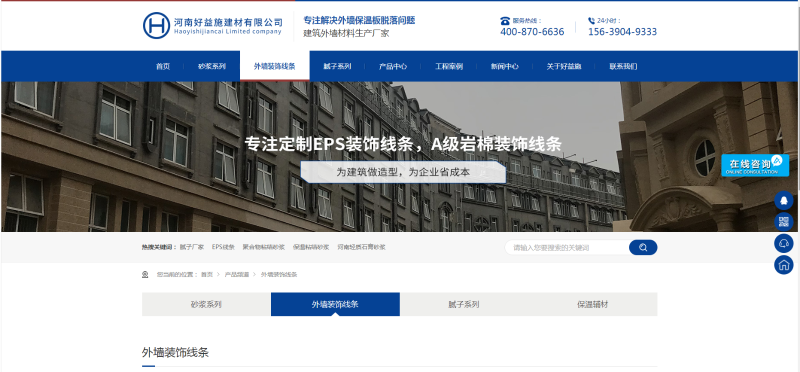The image size is (800, 372).
Task: Focus the keyword search input field
Action: (567, 247)
